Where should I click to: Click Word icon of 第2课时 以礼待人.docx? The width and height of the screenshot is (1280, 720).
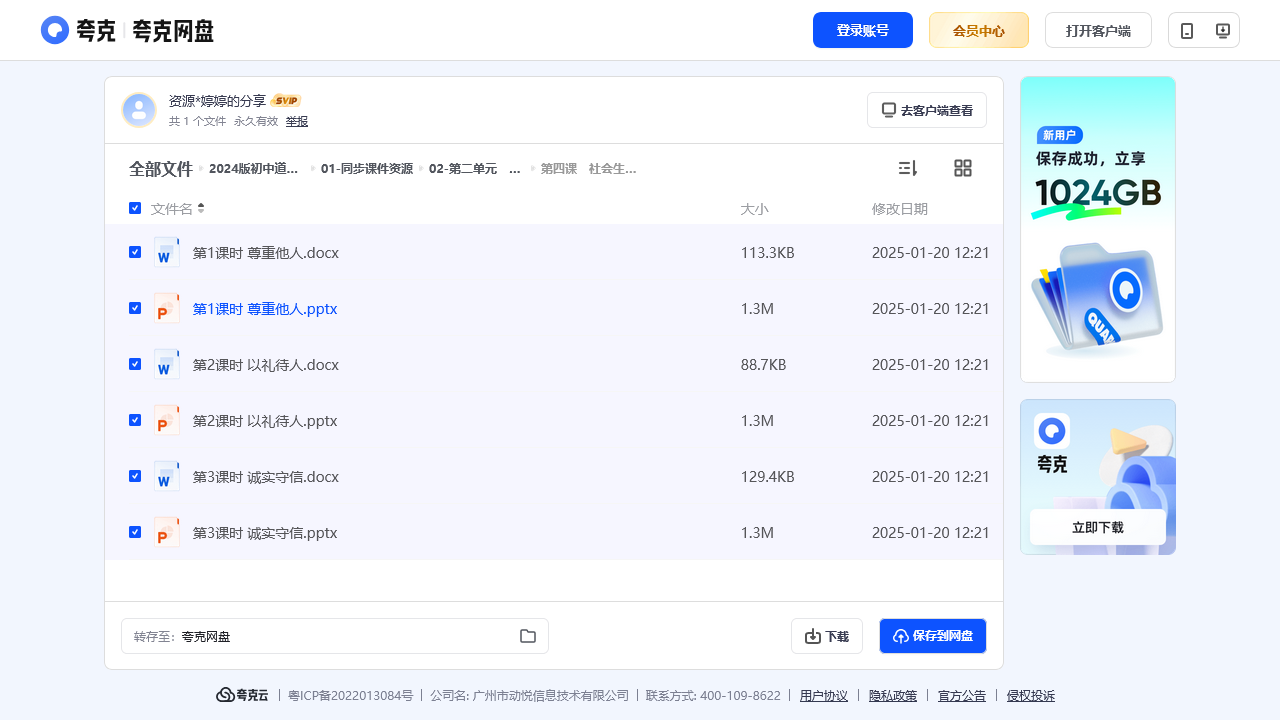(167, 364)
